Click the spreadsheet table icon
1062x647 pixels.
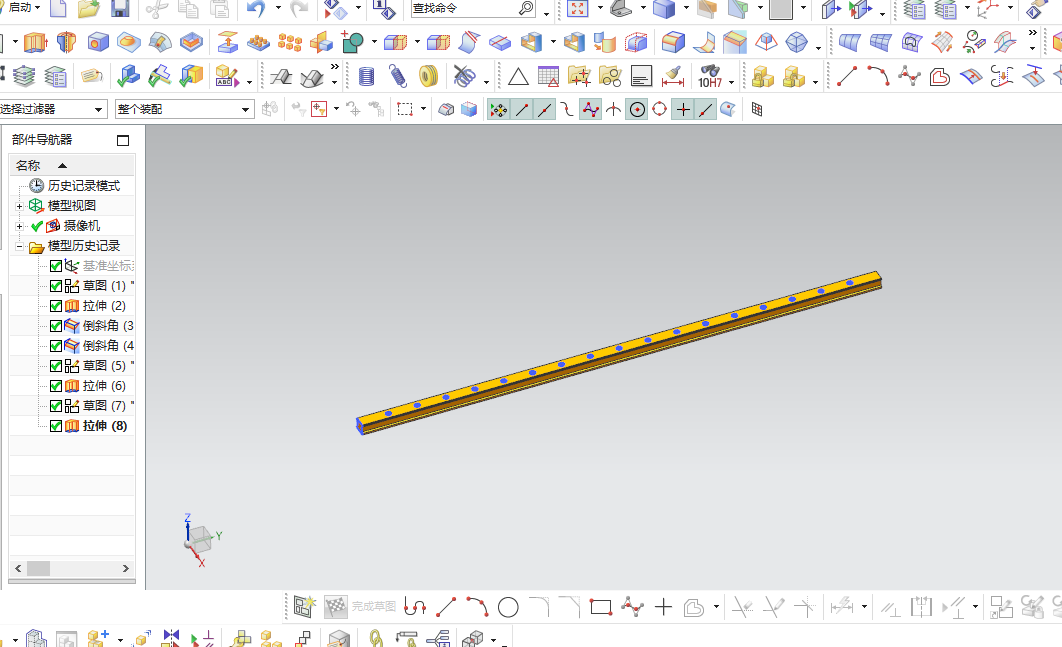pyautogui.click(x=548, y=76)
